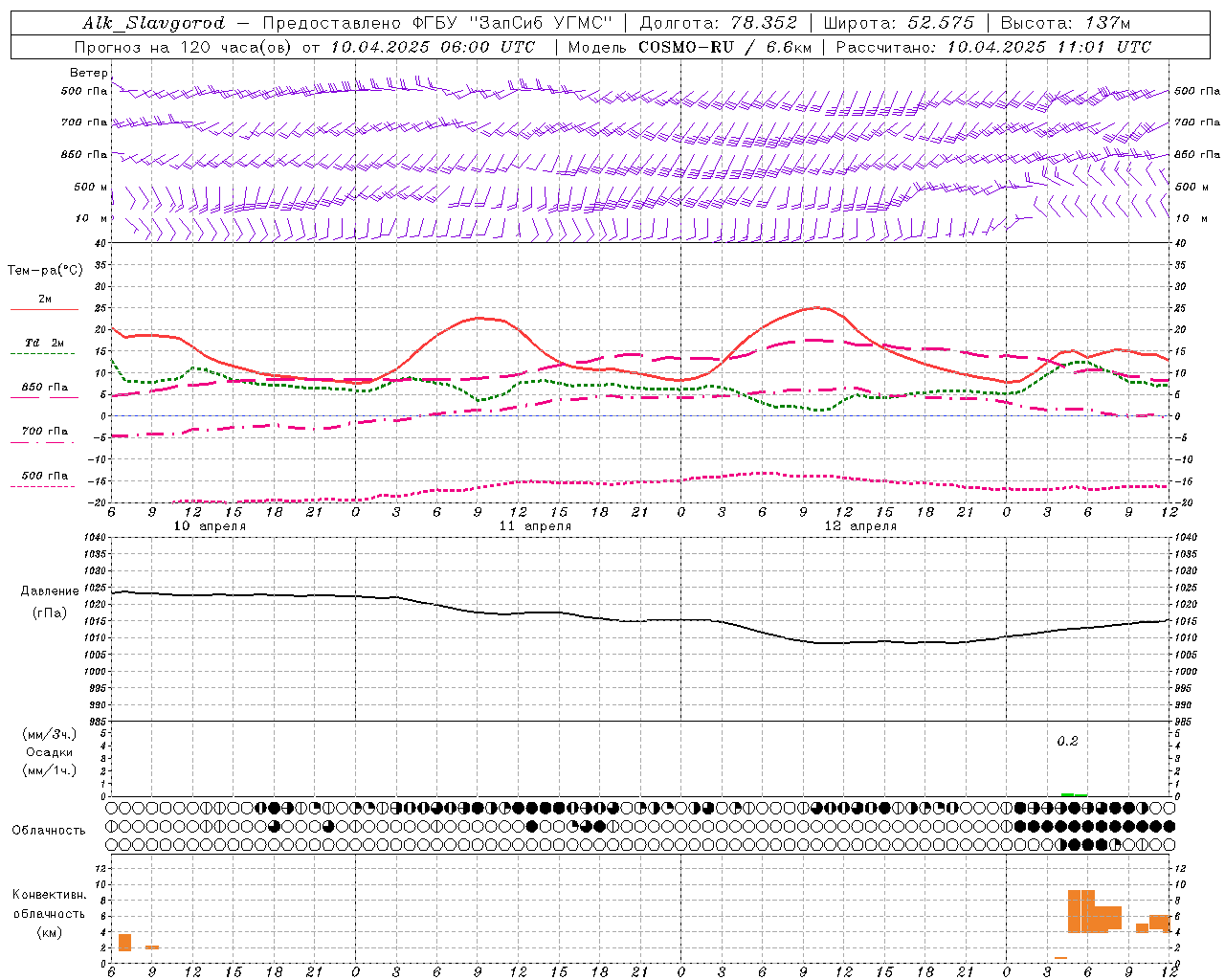1225x980 pixels.
Task: Click the 'Td 2м' dew point legend entry
Action: point(44,343)
